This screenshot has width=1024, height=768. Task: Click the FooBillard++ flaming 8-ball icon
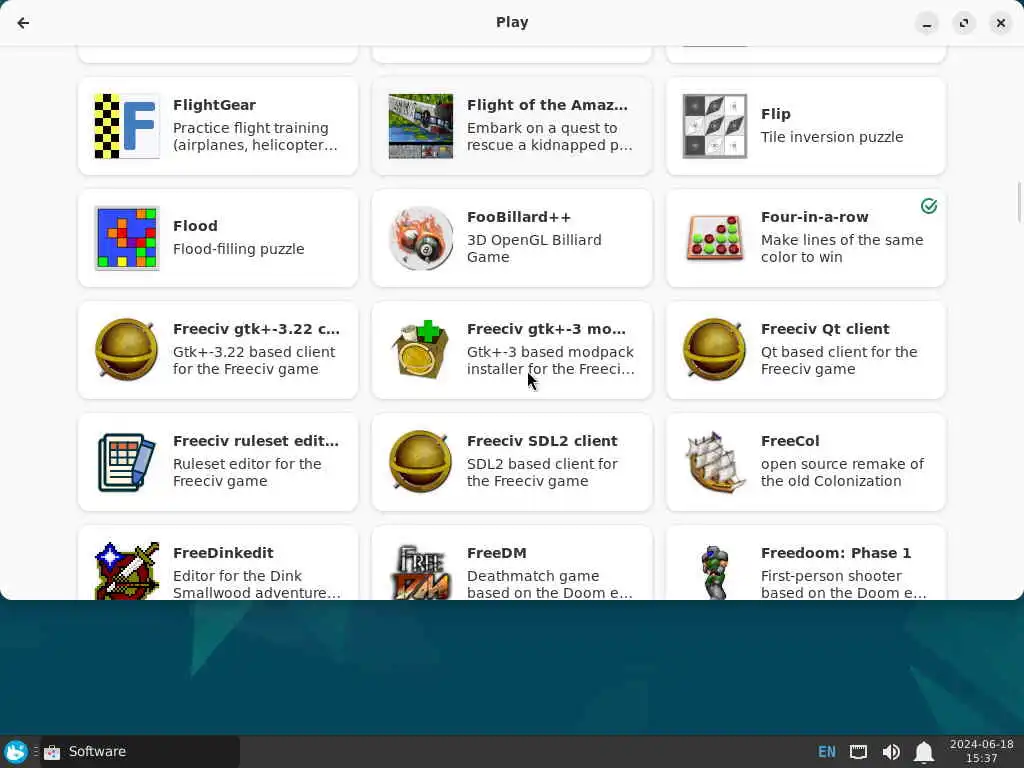pos(421,238)
